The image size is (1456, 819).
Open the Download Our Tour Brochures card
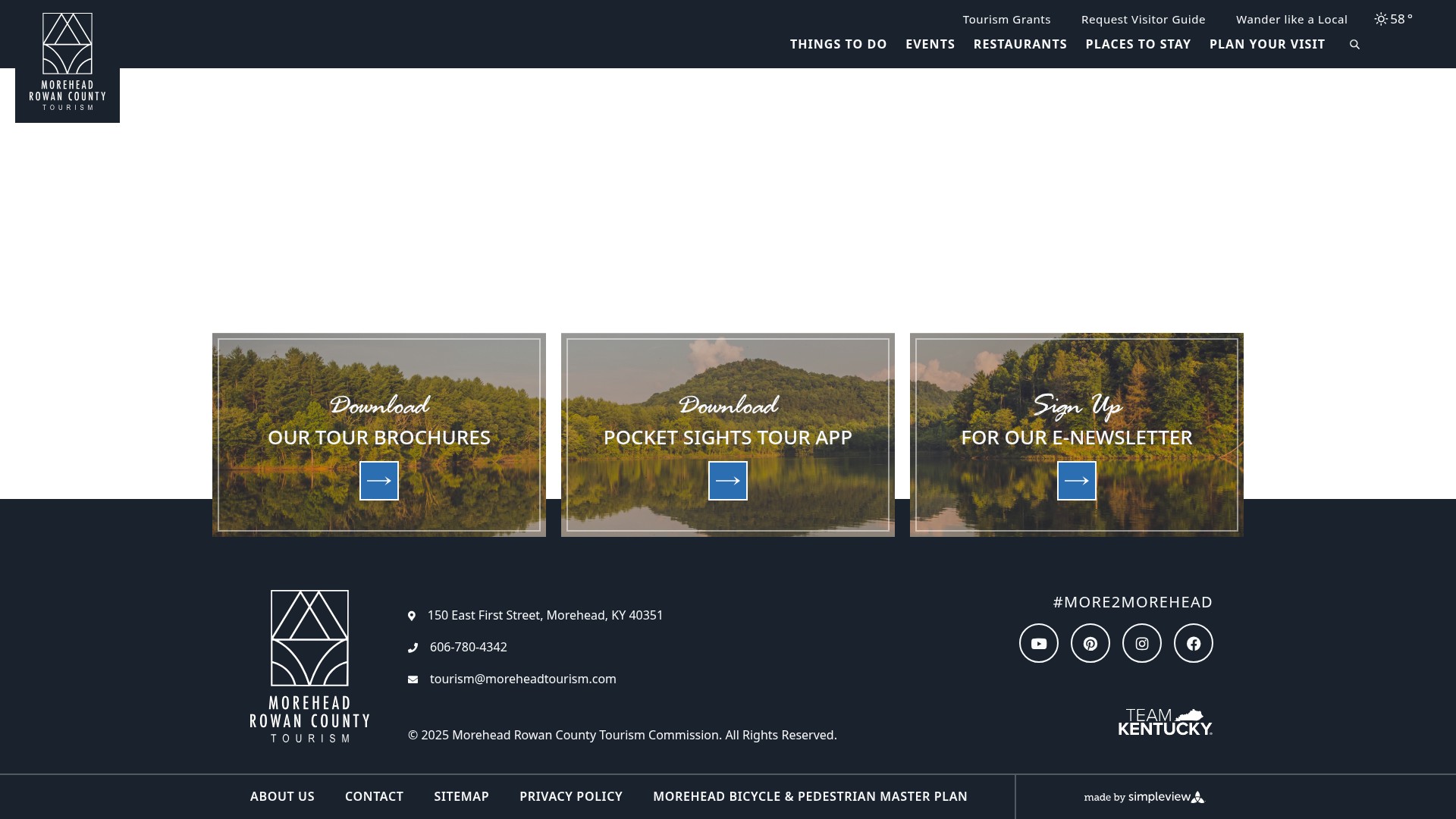tap(379, 435)
